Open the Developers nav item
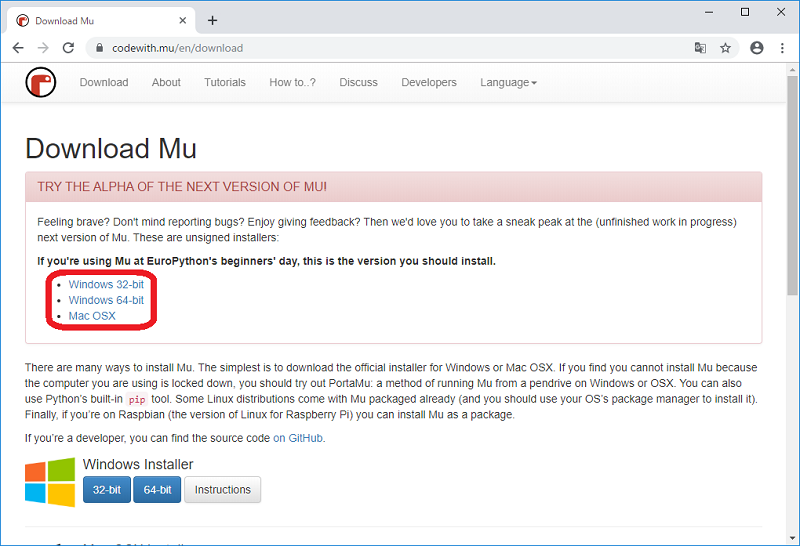800x546 pixels. pyautogui.click(x=429, y=82)
